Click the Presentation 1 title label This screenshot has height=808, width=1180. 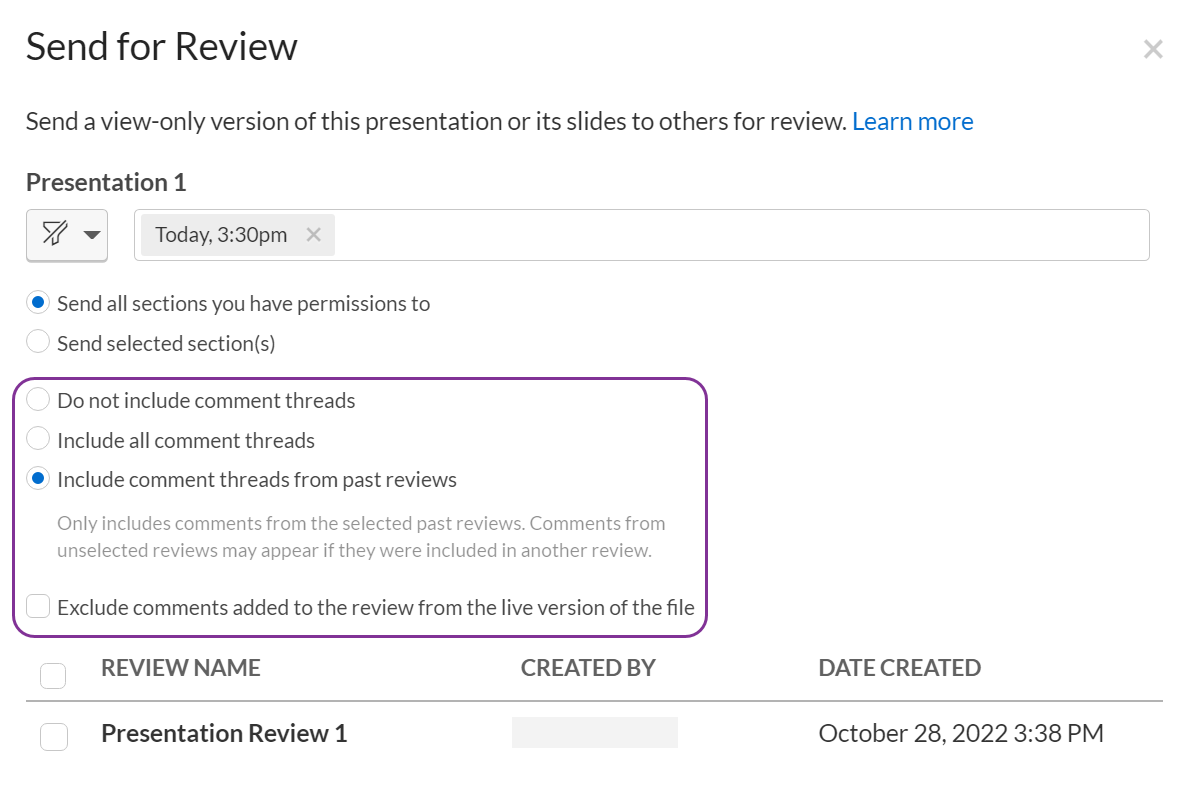click(x=105, y=182)
